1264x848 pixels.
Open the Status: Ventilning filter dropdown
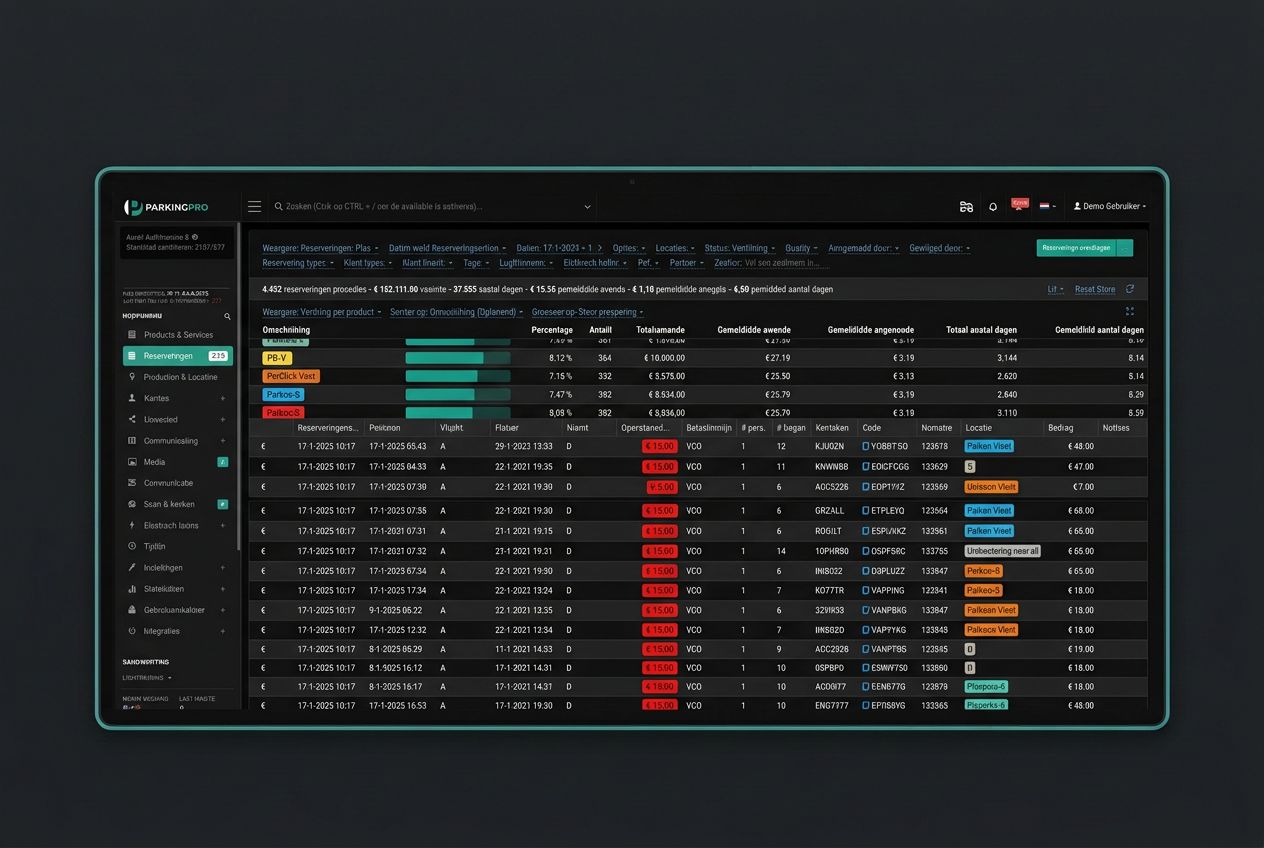coord(740,248)
